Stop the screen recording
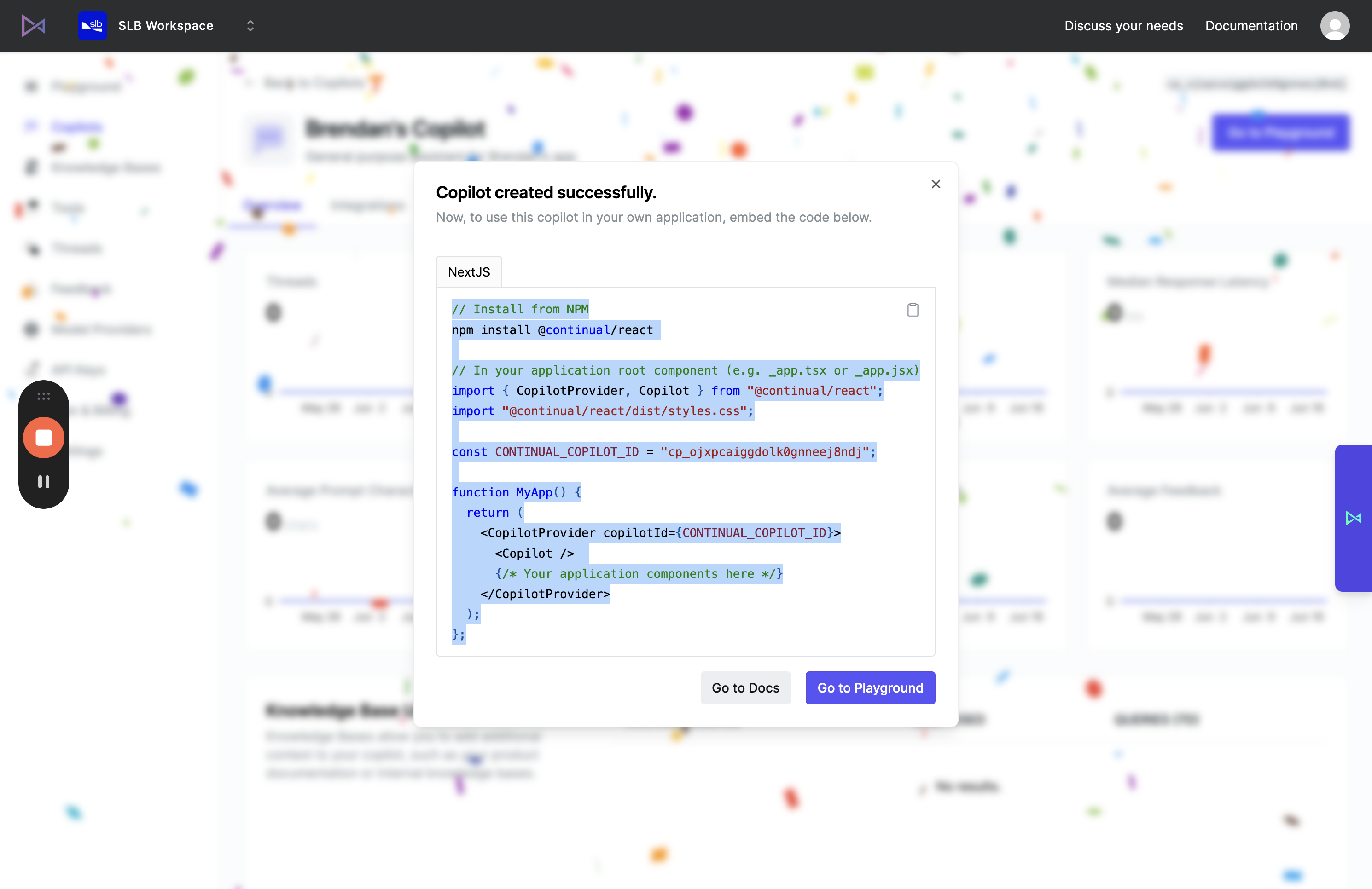The height and width of the screenshot is (889, 1372). coord(44,438)
